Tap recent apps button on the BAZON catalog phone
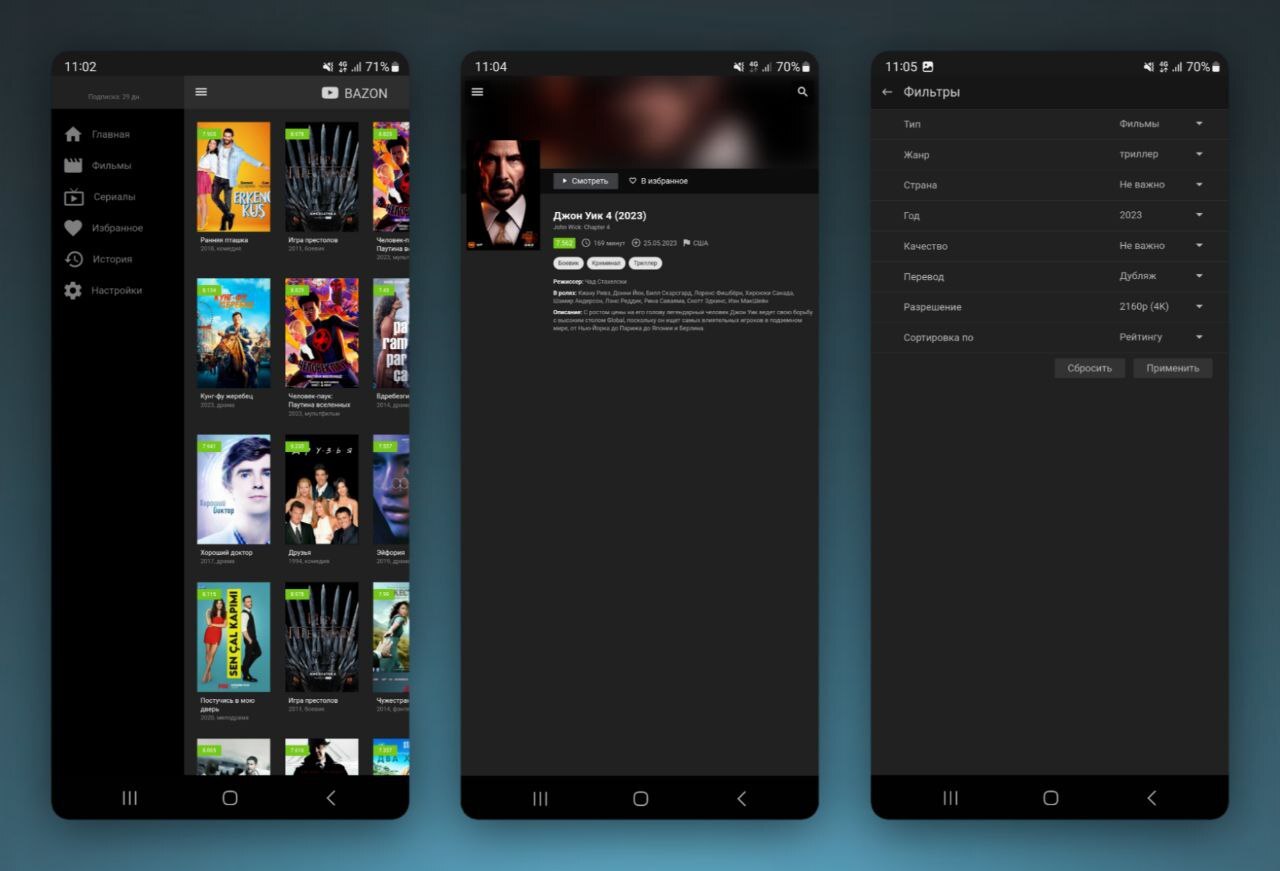Image resolution: width=1280 pixels, height=871 pixels. tap(129, 798)
